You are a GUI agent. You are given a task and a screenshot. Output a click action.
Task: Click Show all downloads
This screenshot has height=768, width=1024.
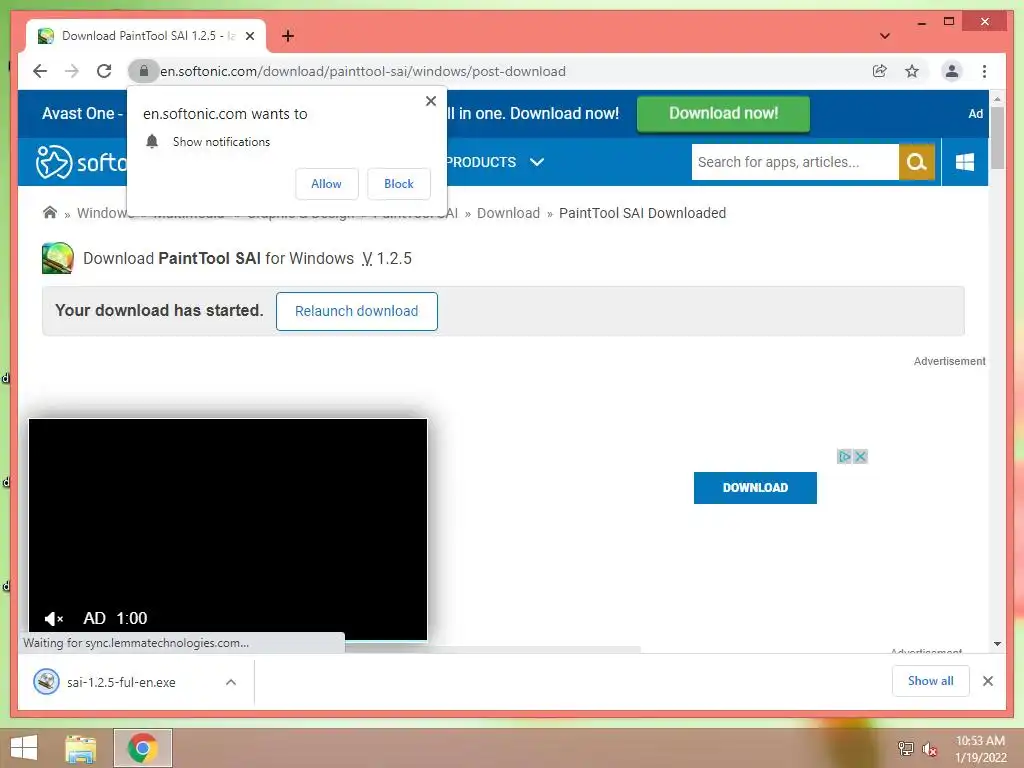pyautogui.click(x=931, y=681)
